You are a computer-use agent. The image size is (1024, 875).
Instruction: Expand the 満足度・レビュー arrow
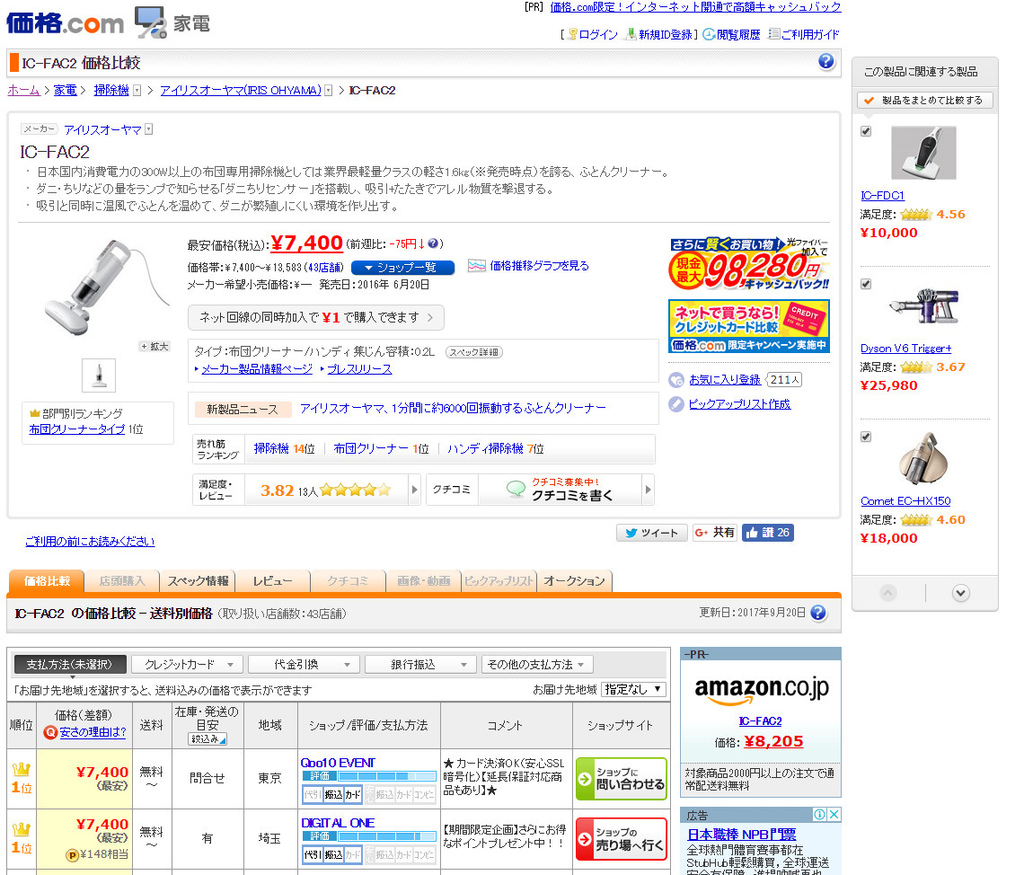pyautogui.click(x=414, y=490)
